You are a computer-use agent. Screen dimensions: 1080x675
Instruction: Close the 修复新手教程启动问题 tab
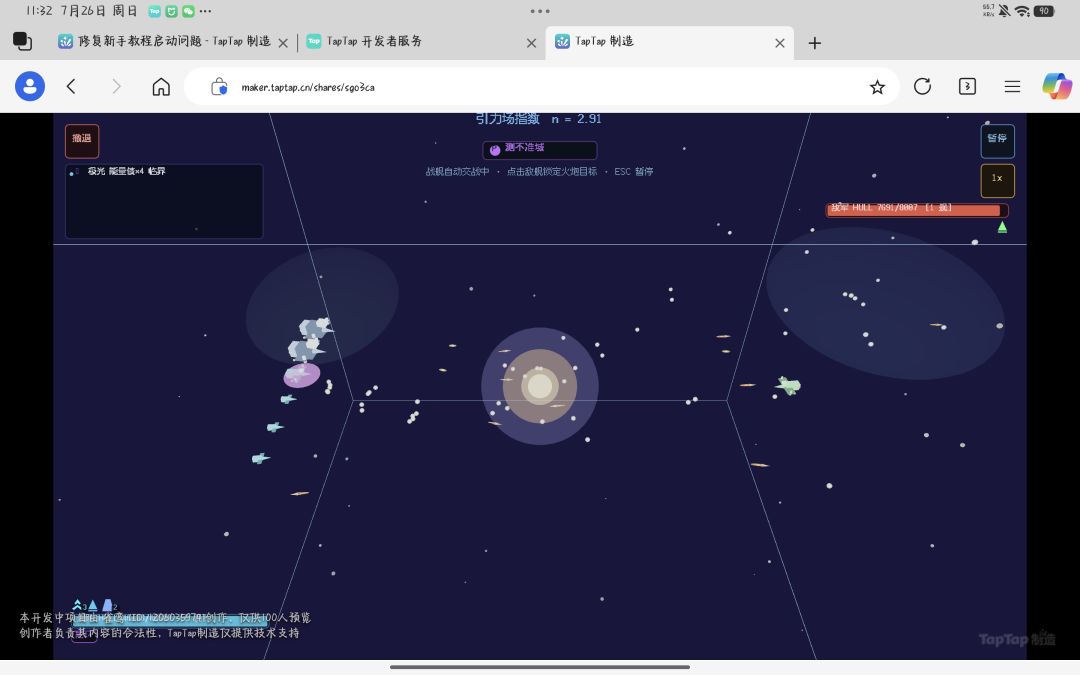click(x=282, y=43)
